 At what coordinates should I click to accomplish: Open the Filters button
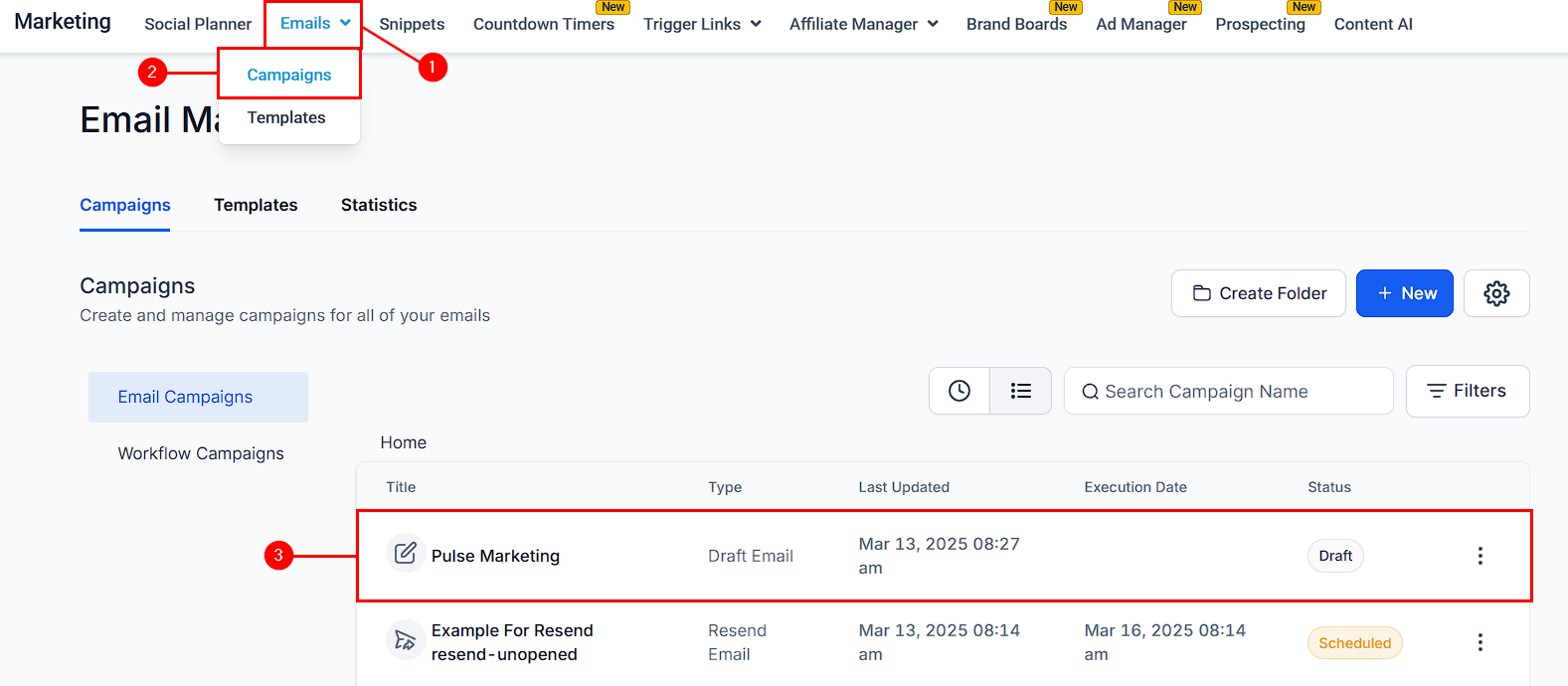pos(1467,391)
